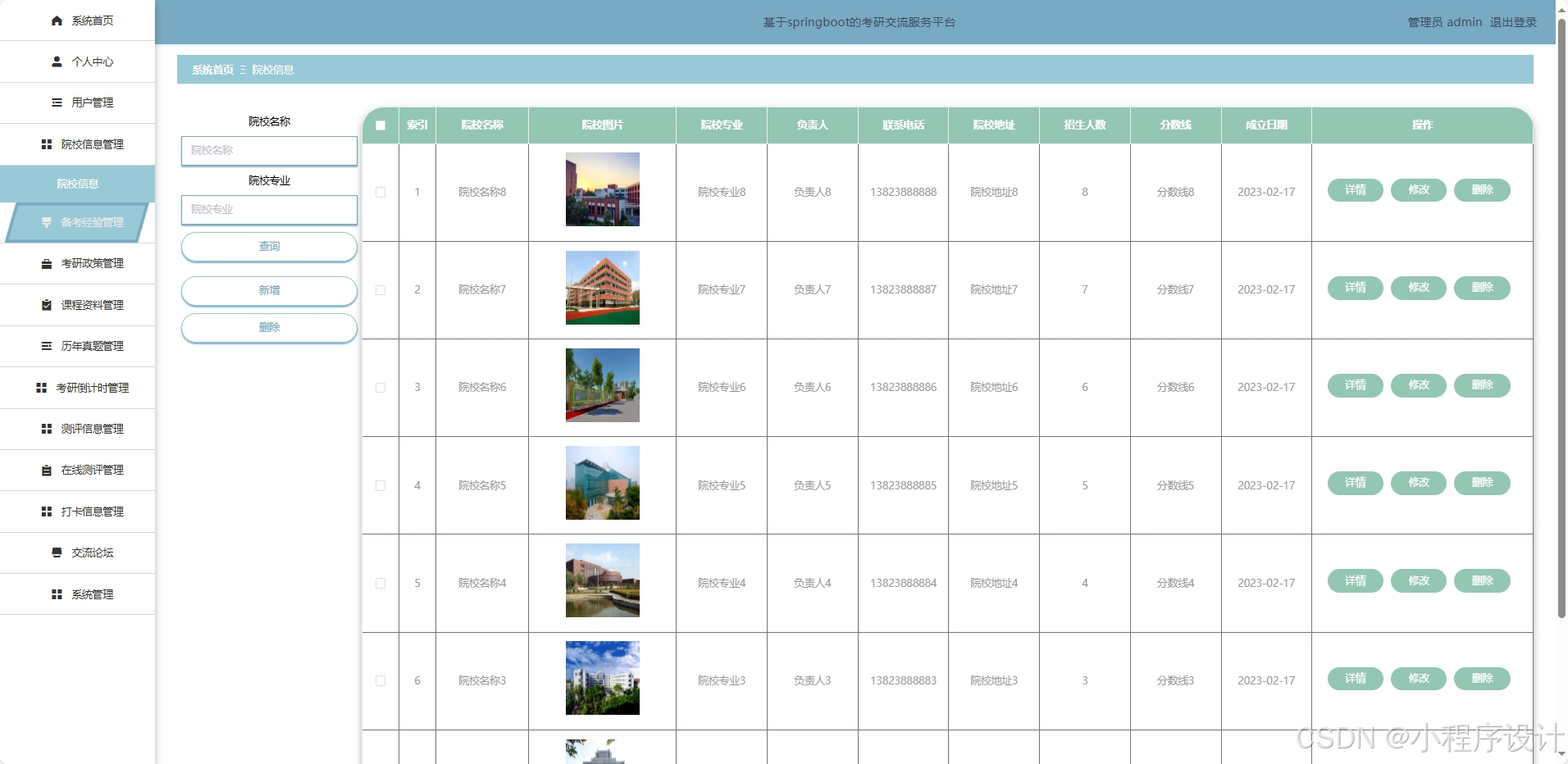The width and height of the screenshot is (1568, 764).
Task: Expand 用户管理 menu
Action: coord(77,102)
